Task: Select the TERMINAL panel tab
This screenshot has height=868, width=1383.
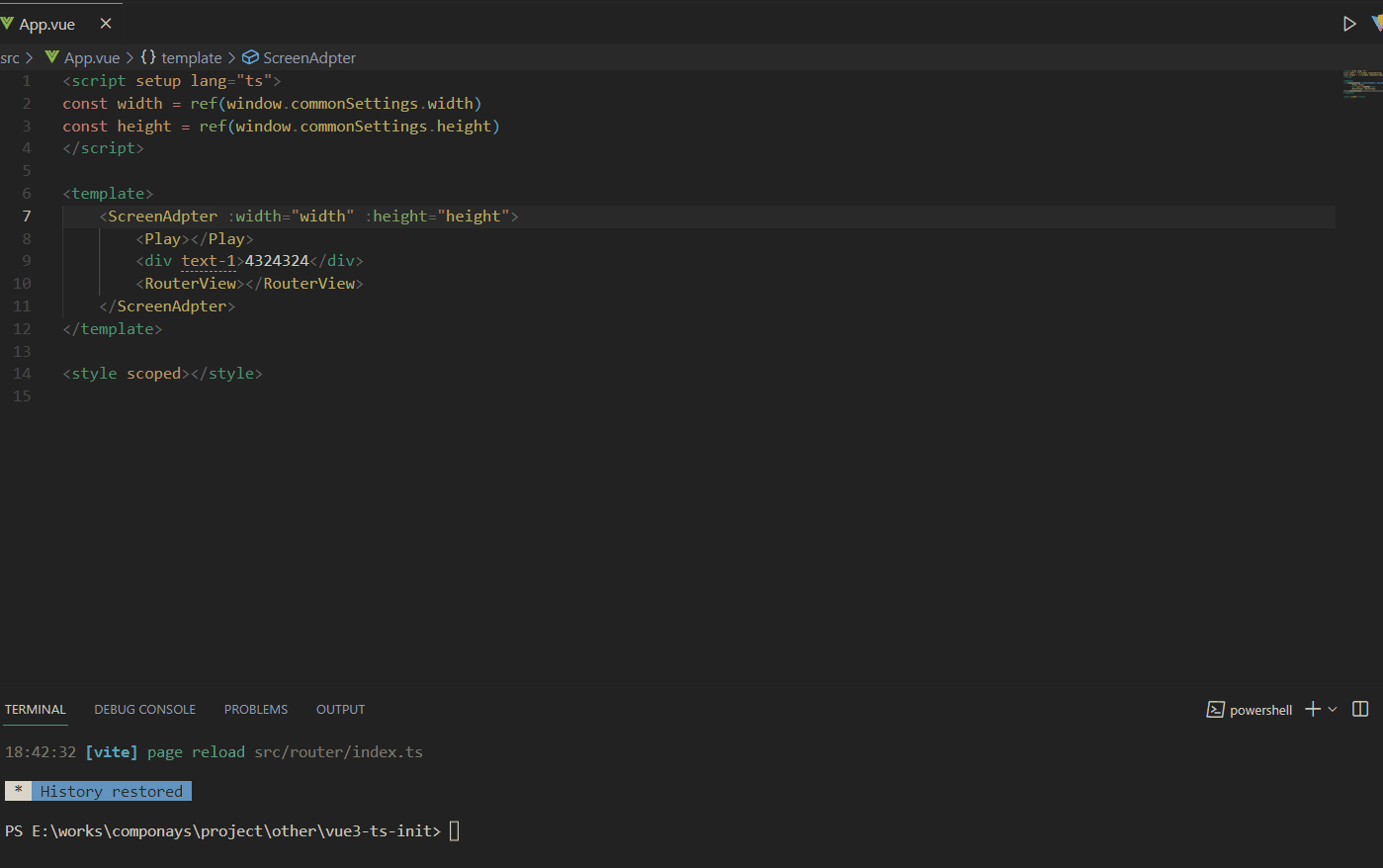Action: click(36, 709)
